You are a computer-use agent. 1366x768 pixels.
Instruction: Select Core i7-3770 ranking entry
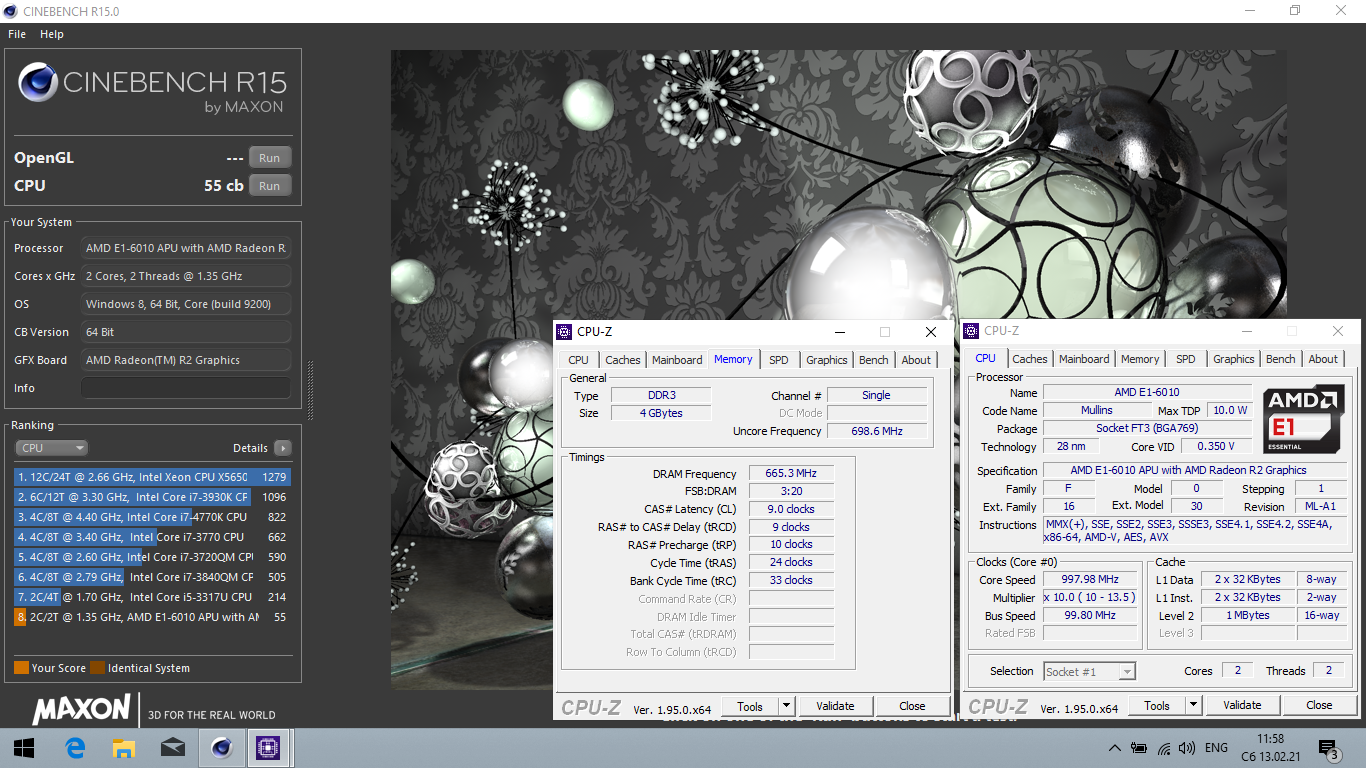point(152,537)
